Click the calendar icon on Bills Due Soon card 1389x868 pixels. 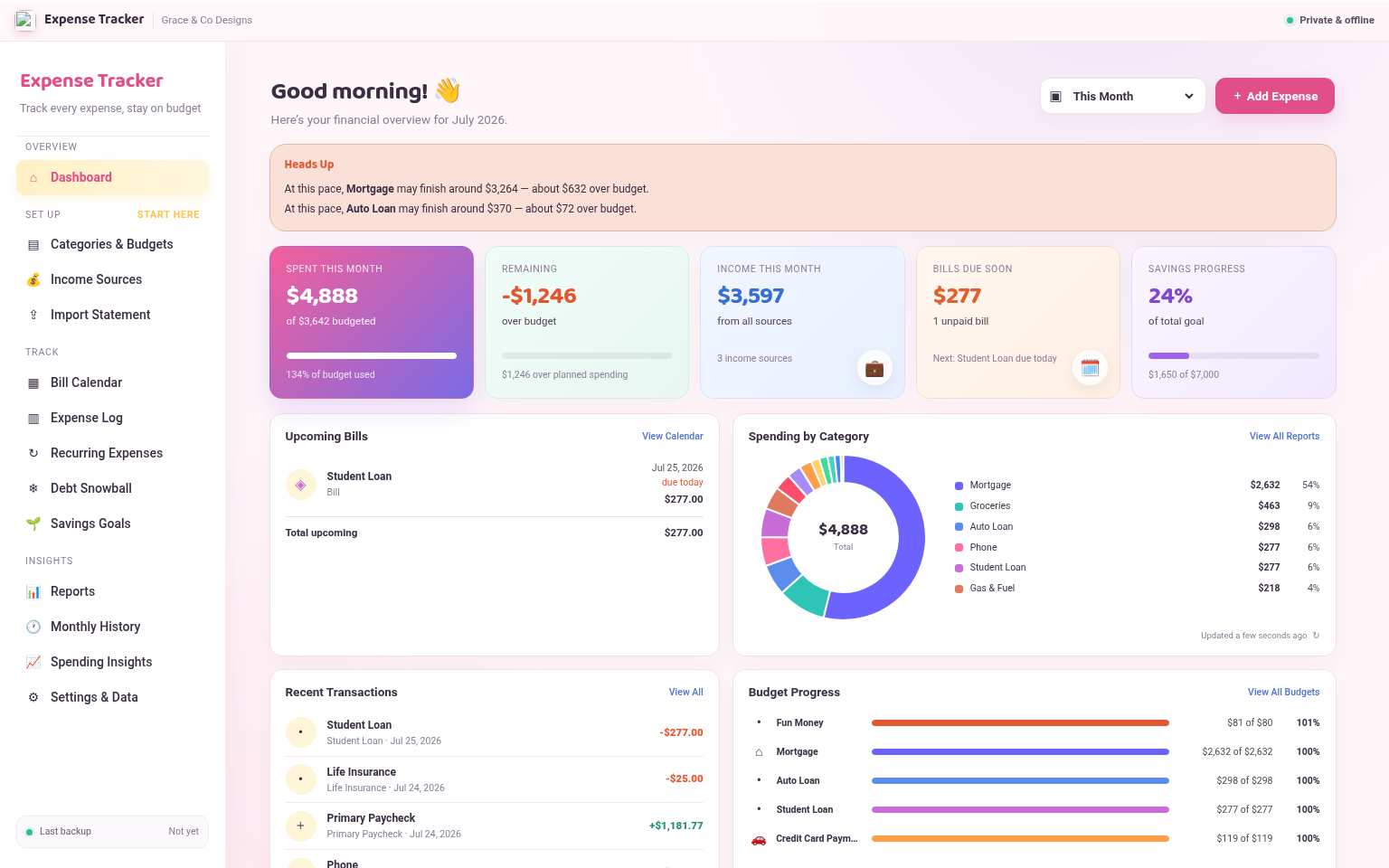1090,368
